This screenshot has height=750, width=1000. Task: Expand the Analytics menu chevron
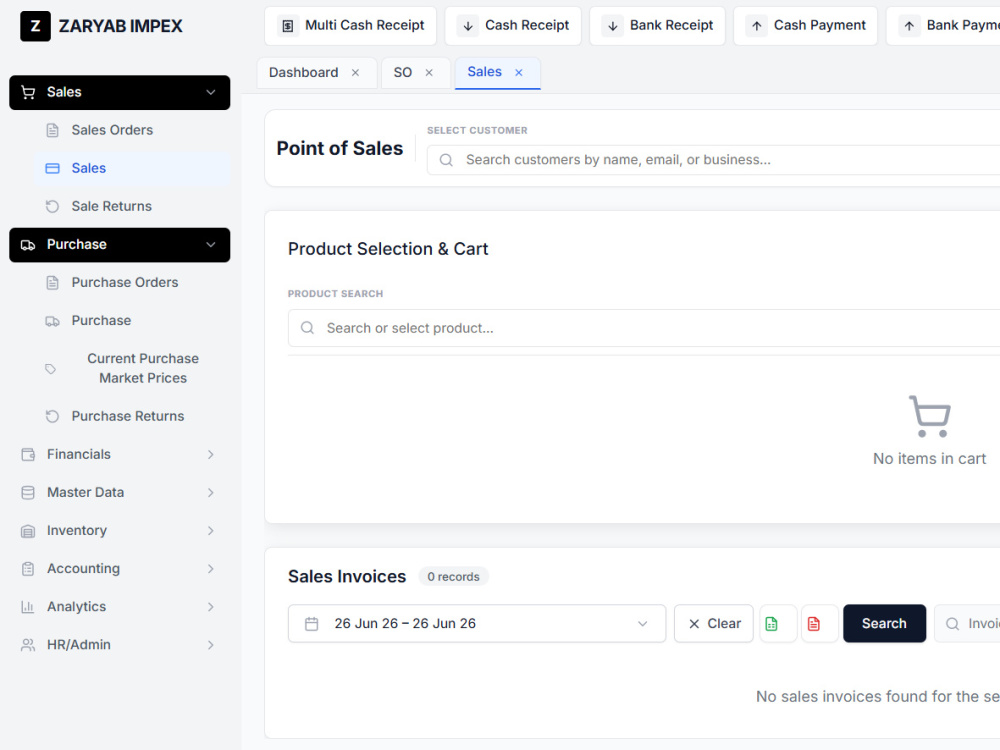[x=210, y=607]
